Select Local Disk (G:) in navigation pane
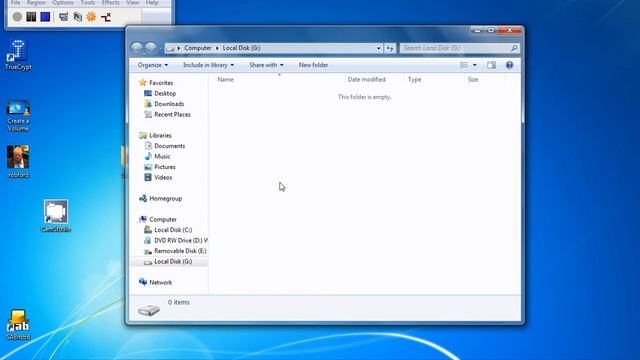The image size is (640, 360). tap(169, 262)
